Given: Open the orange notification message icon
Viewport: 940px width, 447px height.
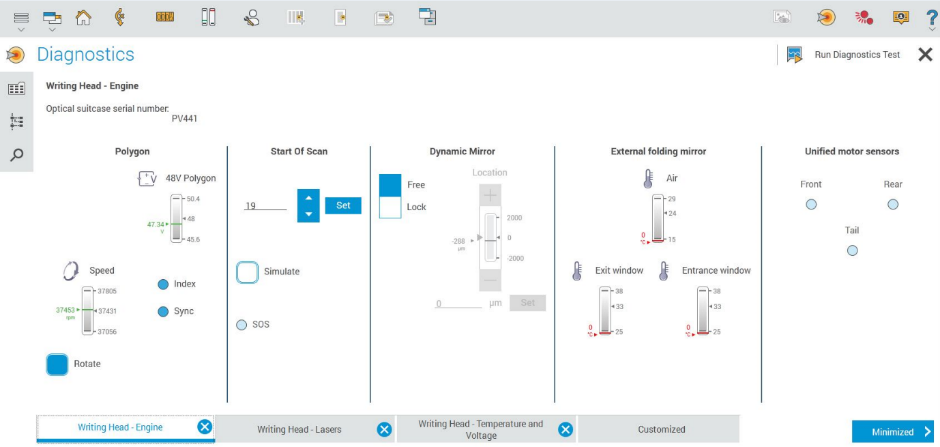Looking at the screenshot, I should click(x=901, y=17).
